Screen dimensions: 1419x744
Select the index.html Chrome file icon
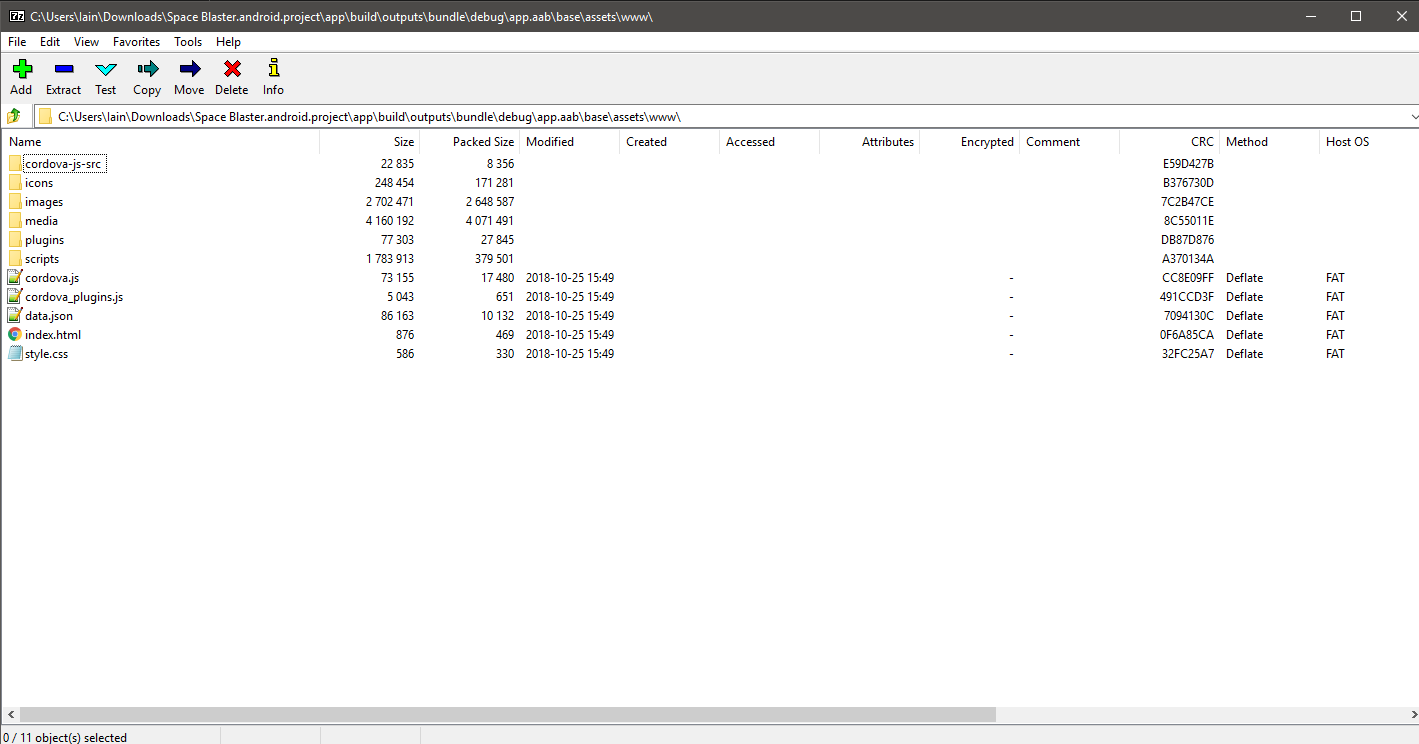[x=15, y=335]
